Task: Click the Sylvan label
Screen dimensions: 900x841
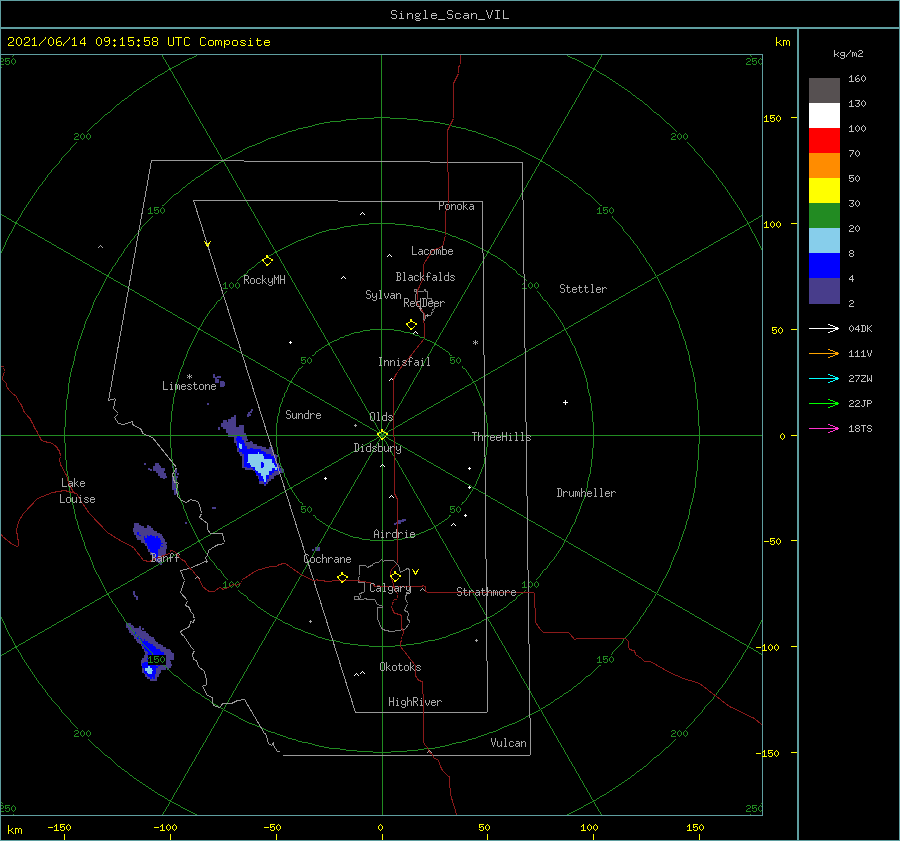Action: click(x=383, y=295)
